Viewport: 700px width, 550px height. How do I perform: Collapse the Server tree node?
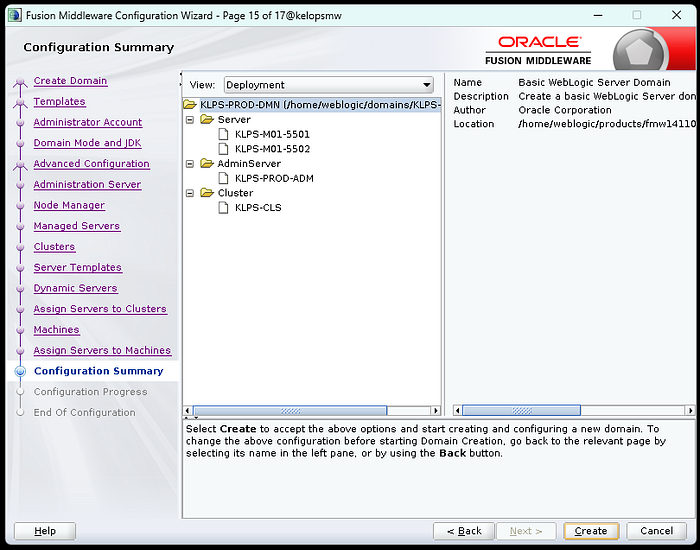[x=190, y=120]
